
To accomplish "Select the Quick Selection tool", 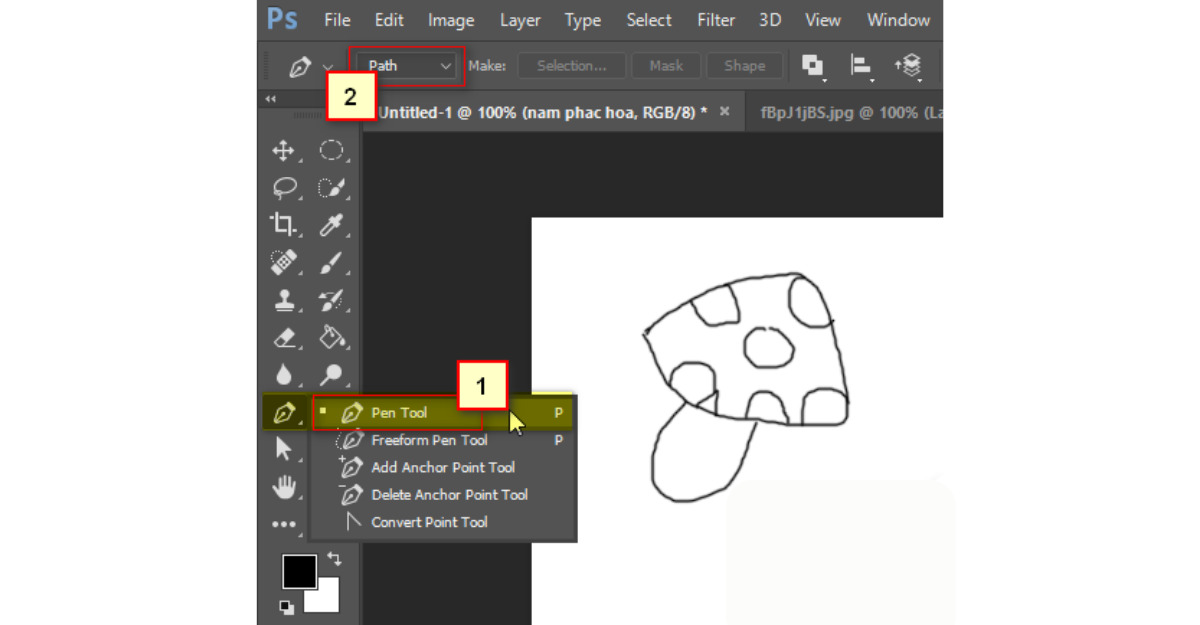I will [331, 188].
